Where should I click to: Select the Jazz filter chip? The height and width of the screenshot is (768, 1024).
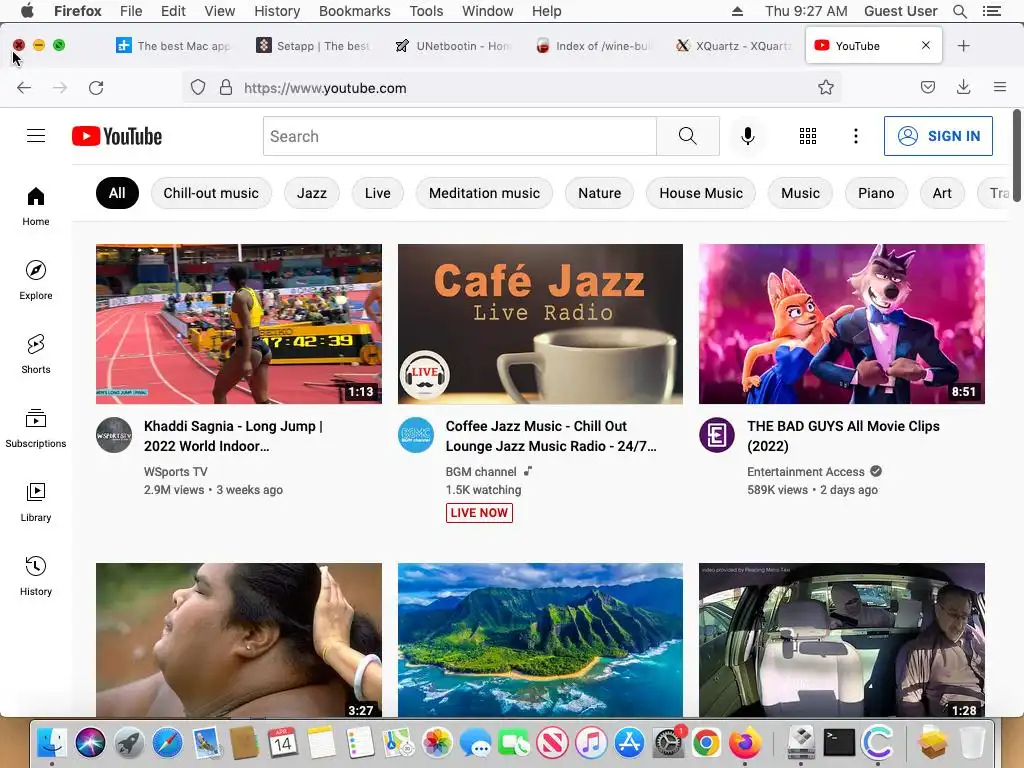312,193
